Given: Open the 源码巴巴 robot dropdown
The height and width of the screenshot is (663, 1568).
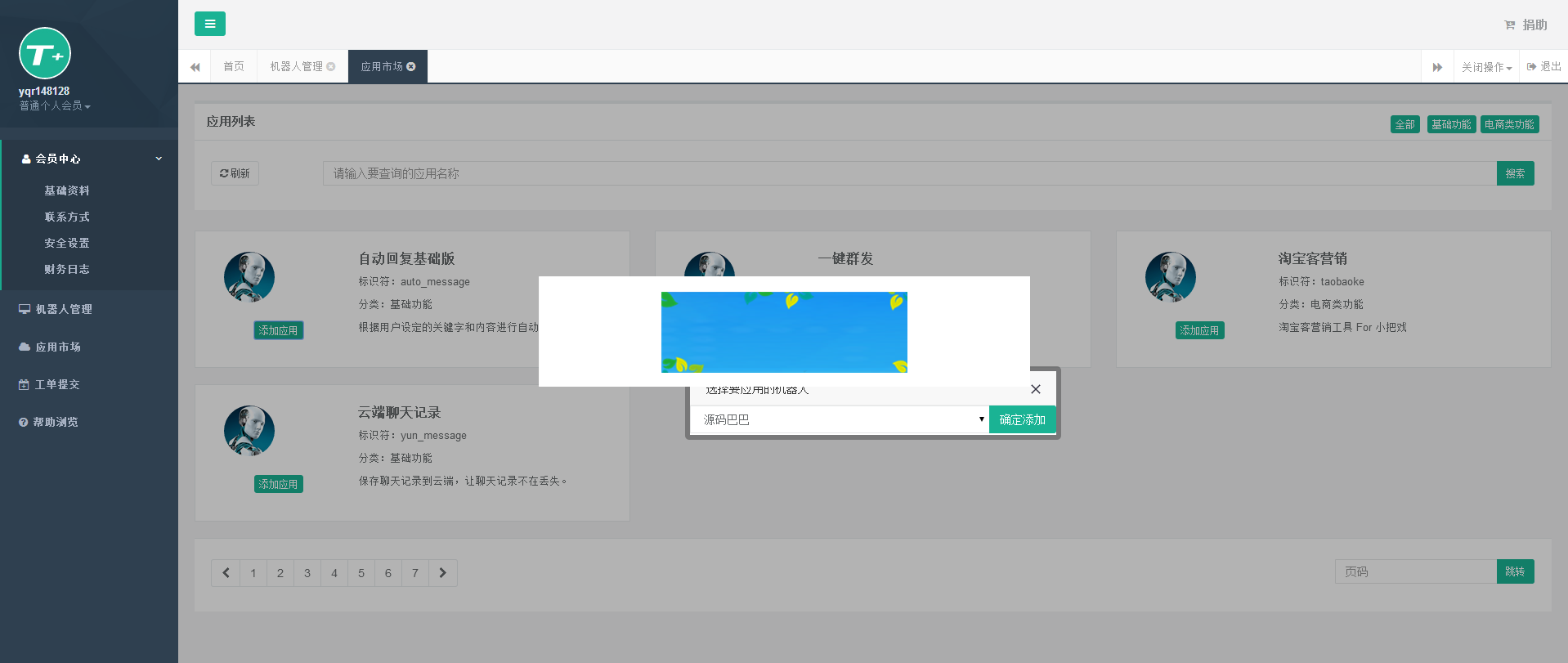Looking at the screenshot, I should coord(842,419).
